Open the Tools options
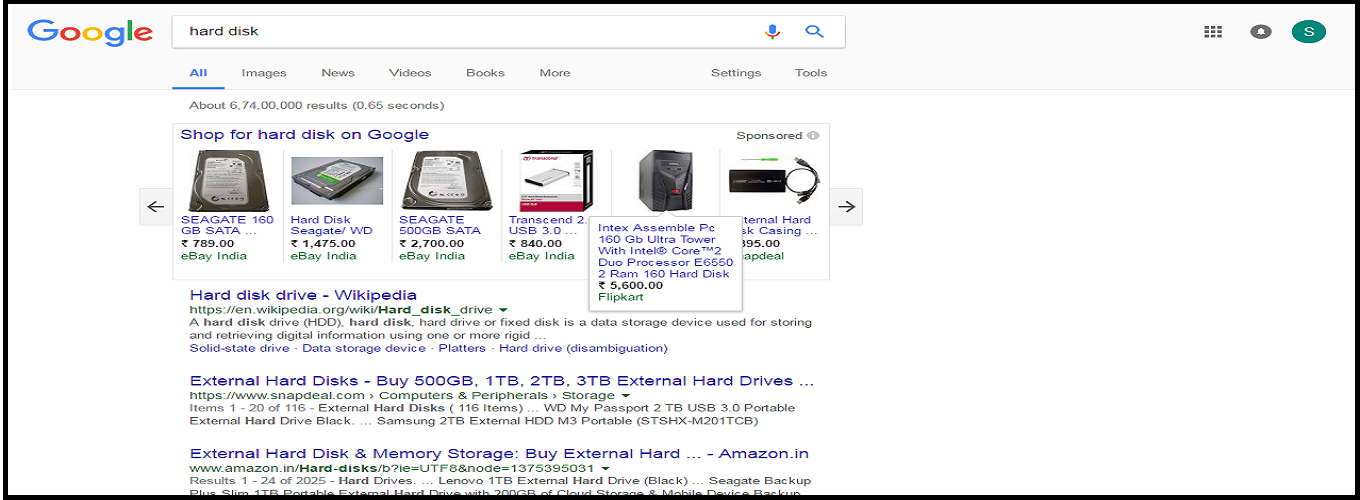 [811, 73]
